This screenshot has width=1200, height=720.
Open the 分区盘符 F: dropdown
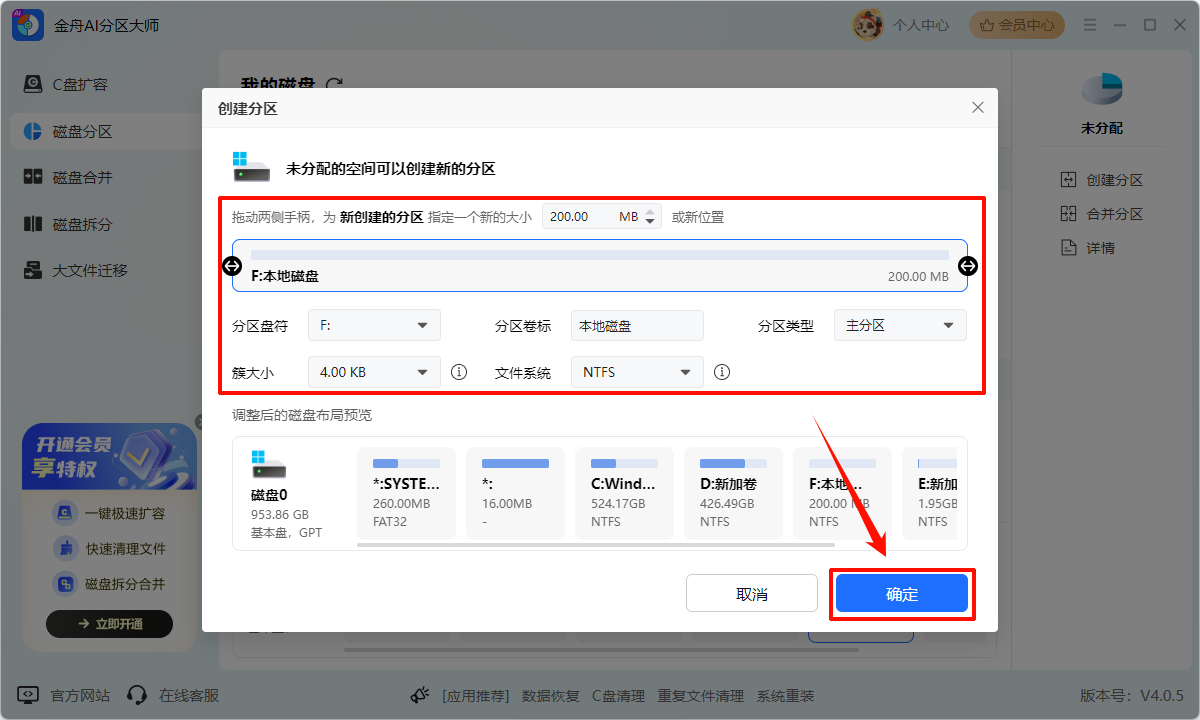(373, 324)
